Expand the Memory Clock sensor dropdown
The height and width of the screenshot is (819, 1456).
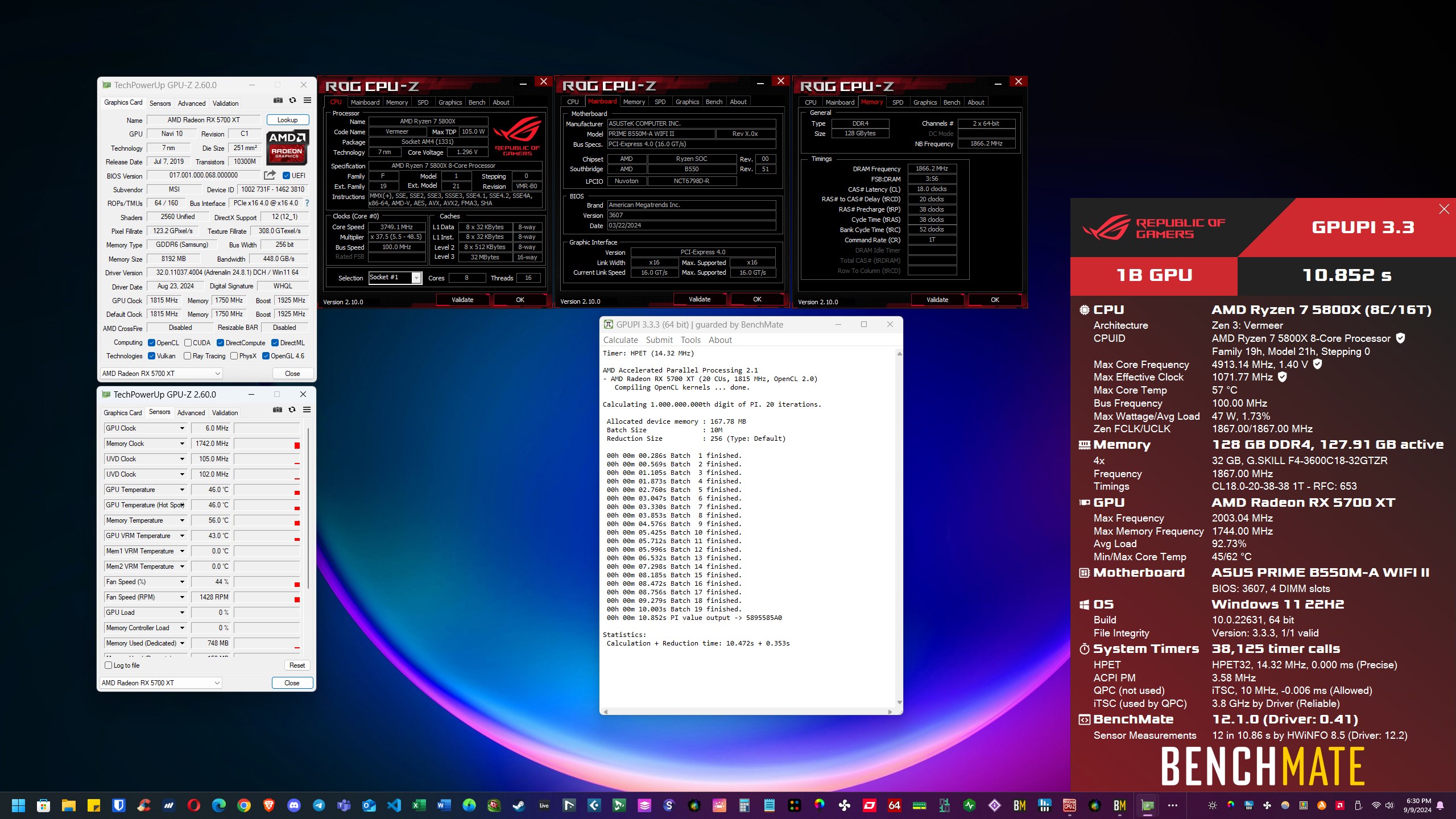coord(182,444)
